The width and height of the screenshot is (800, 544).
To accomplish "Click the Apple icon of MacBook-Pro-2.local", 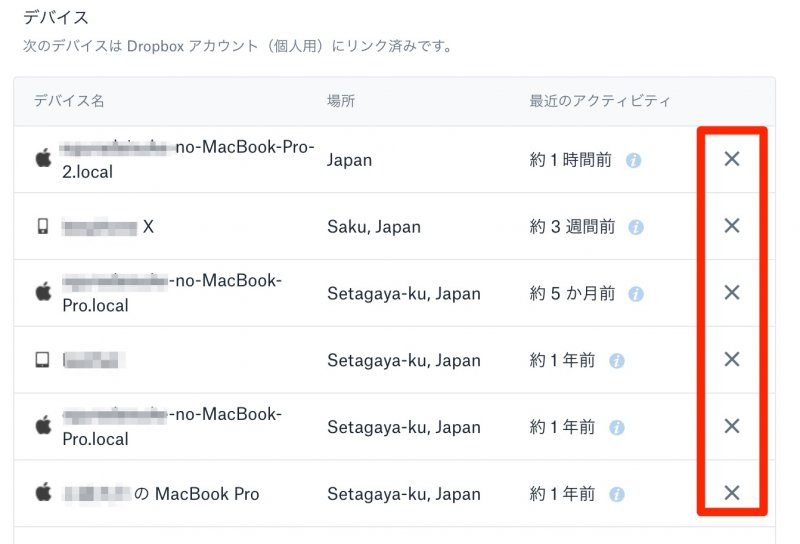I will [43, 158].
